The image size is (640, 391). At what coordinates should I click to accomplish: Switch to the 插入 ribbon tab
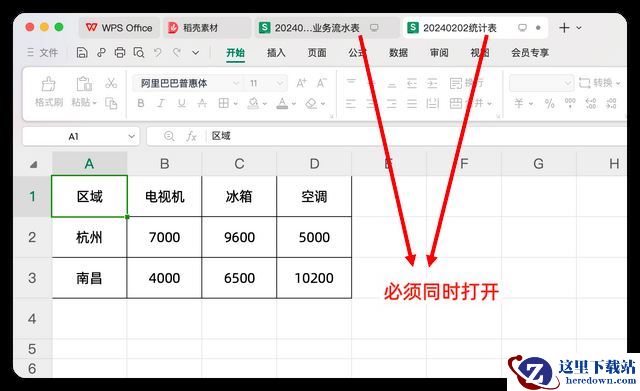tap(276, 53)
